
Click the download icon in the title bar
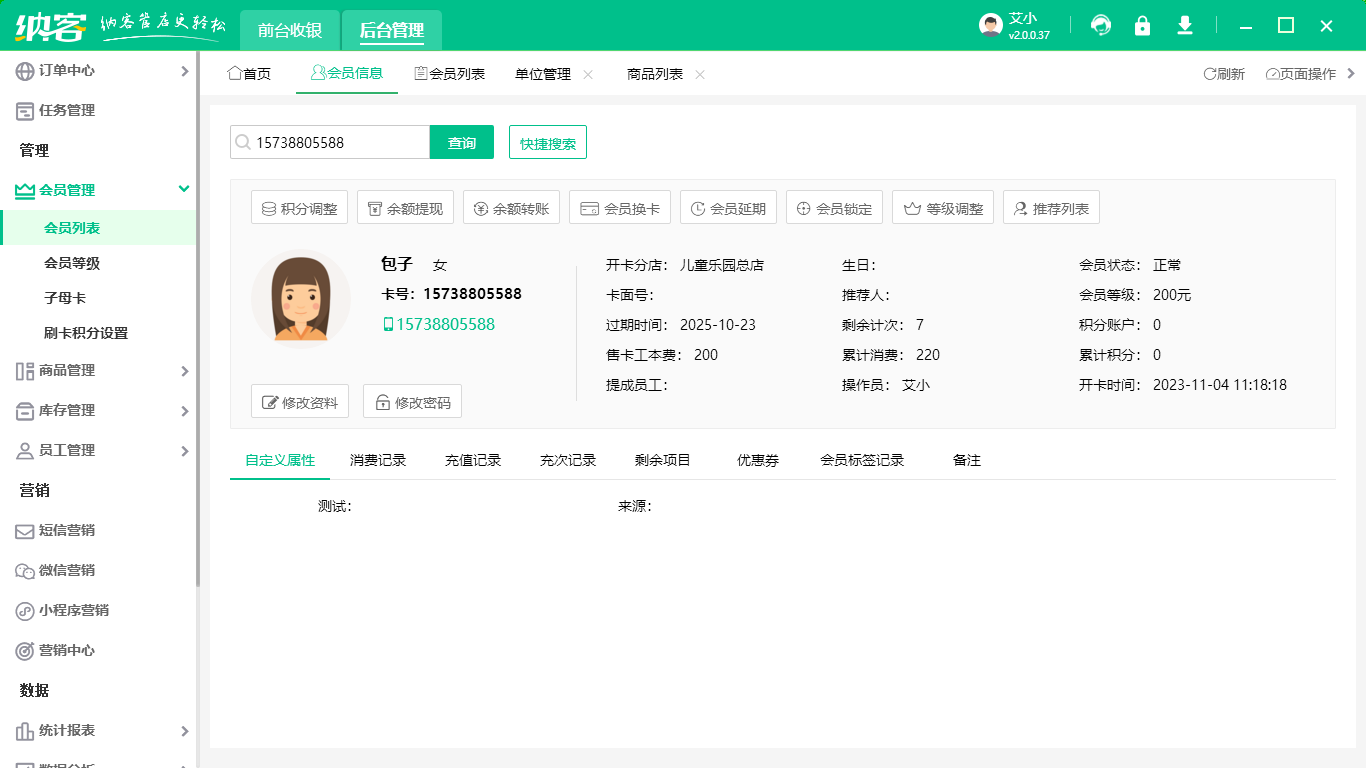click(x=1184, y=25)
